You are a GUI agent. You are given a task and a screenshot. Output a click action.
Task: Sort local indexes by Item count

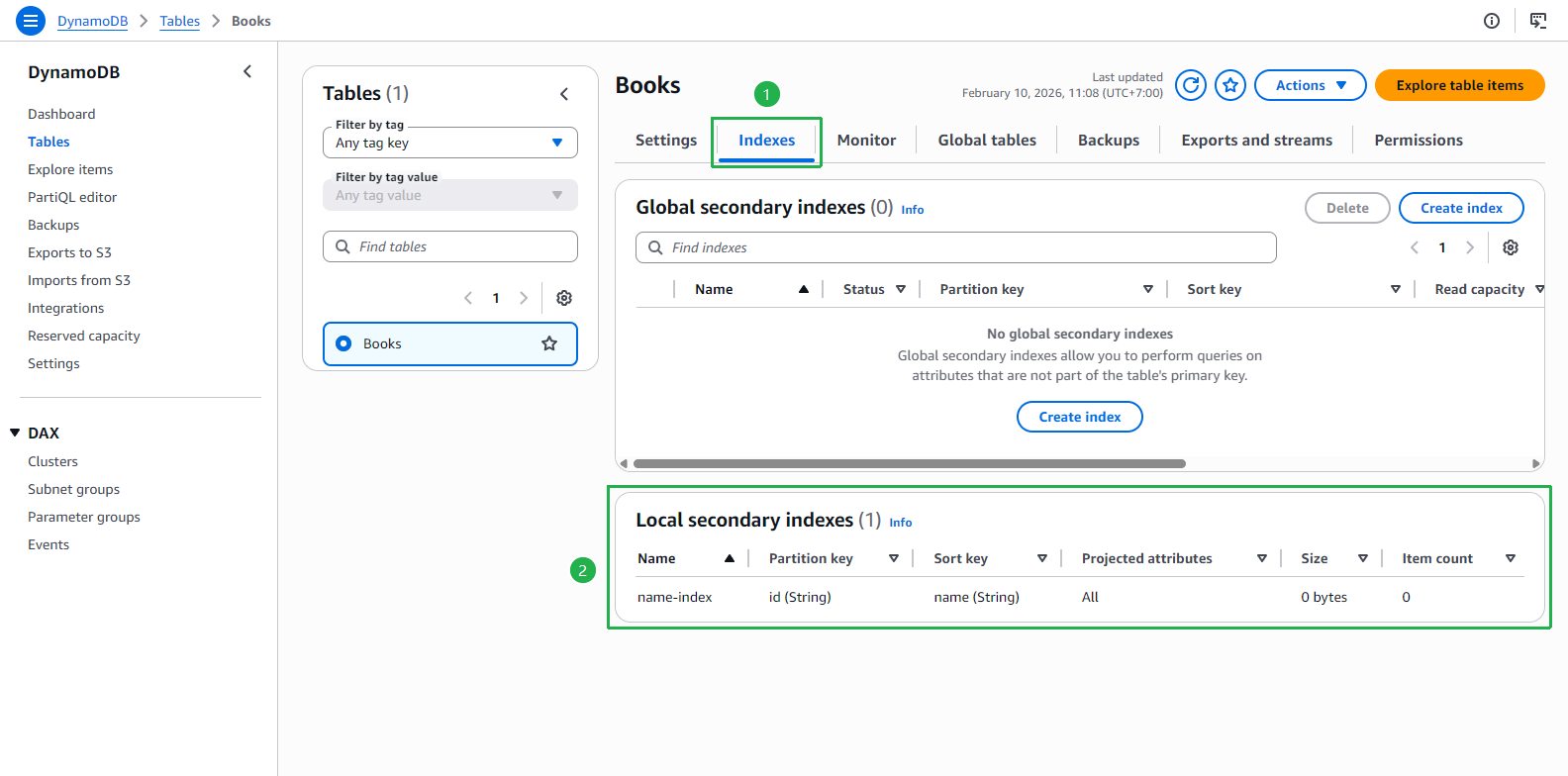pyautogui.click(x=1511, y=558)
